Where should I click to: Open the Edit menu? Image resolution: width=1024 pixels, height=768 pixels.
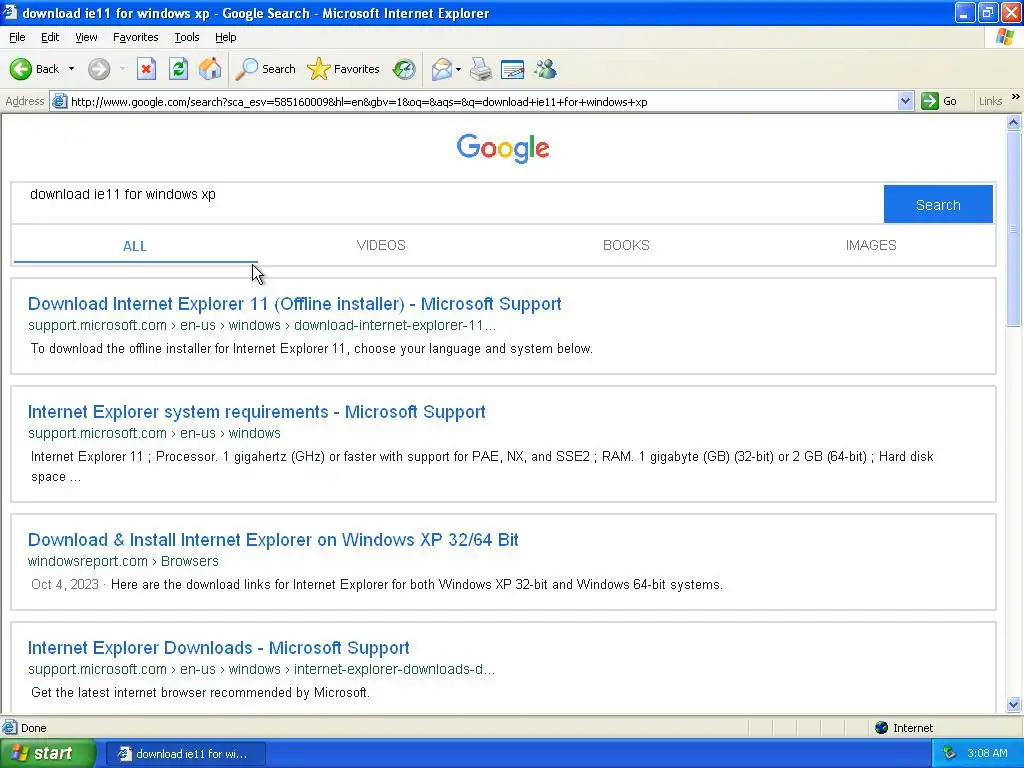[50, 37]
